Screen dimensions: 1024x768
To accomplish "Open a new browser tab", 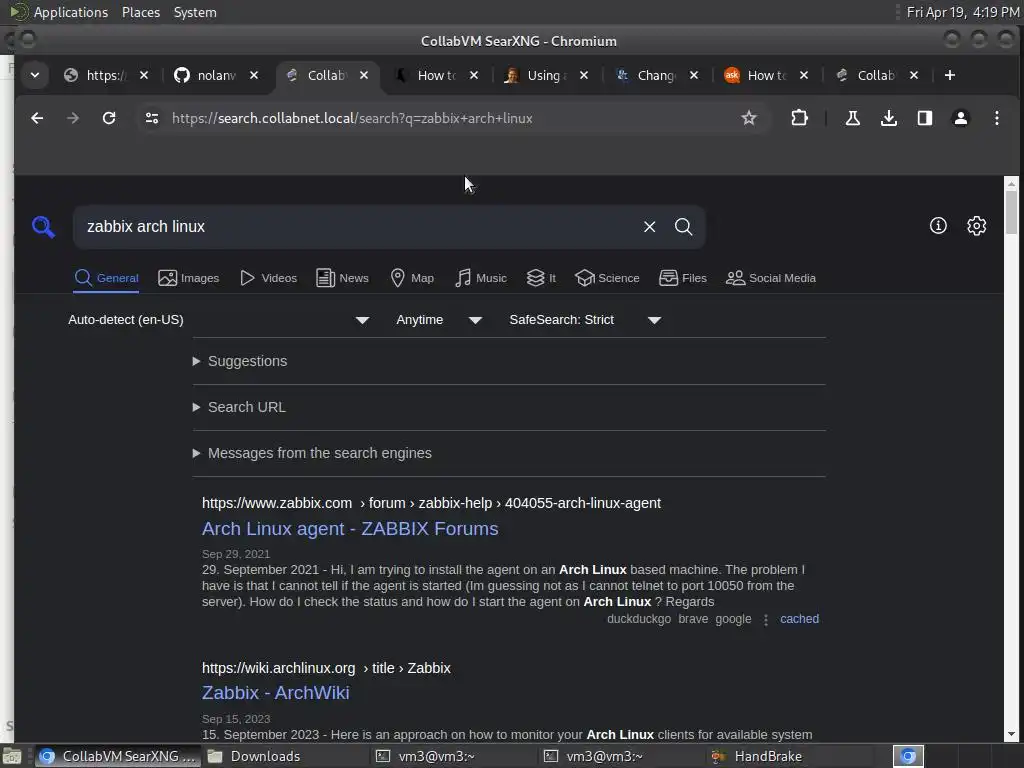I will pyautogui.click(x=950, y=76).
